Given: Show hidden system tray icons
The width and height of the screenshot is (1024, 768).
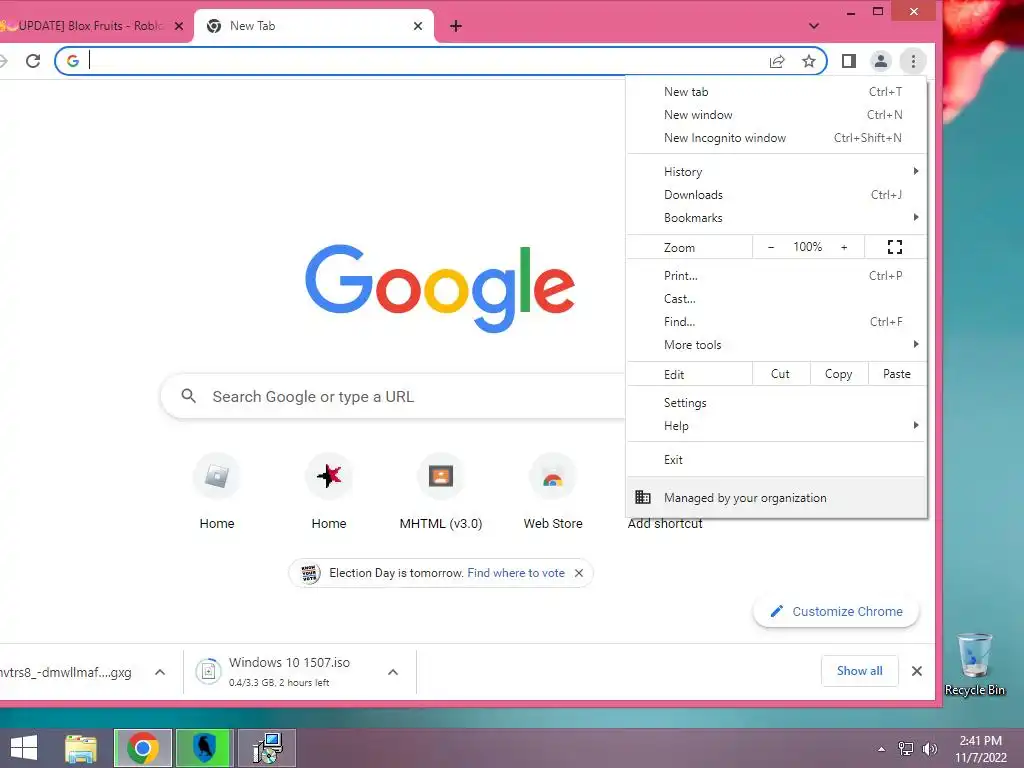Looking at the screenshot, I should point(882,749).
